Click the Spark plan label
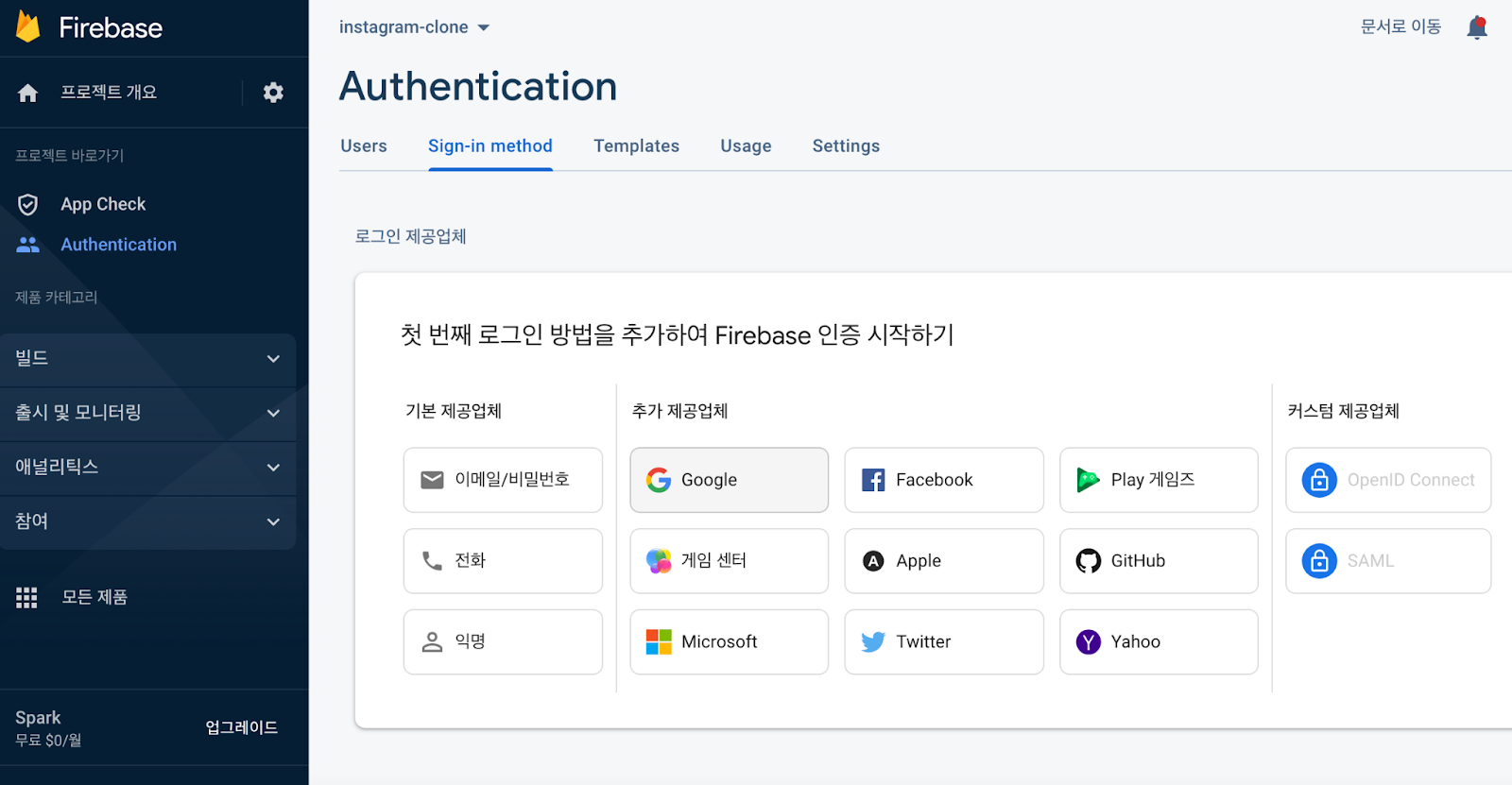This screenshot has width=1512, height=785. (x=38, y=718)
